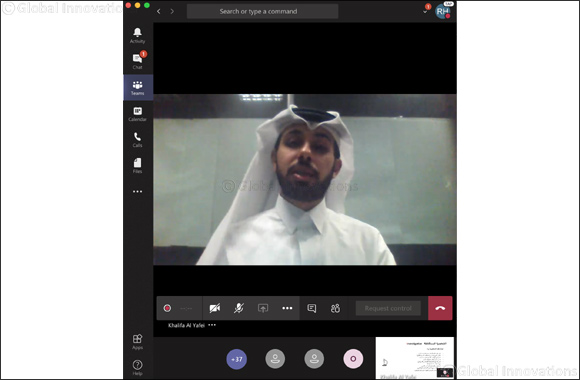Click the main speaker video feed
Viewport: 580px width, 380px height.
(305, 179)
